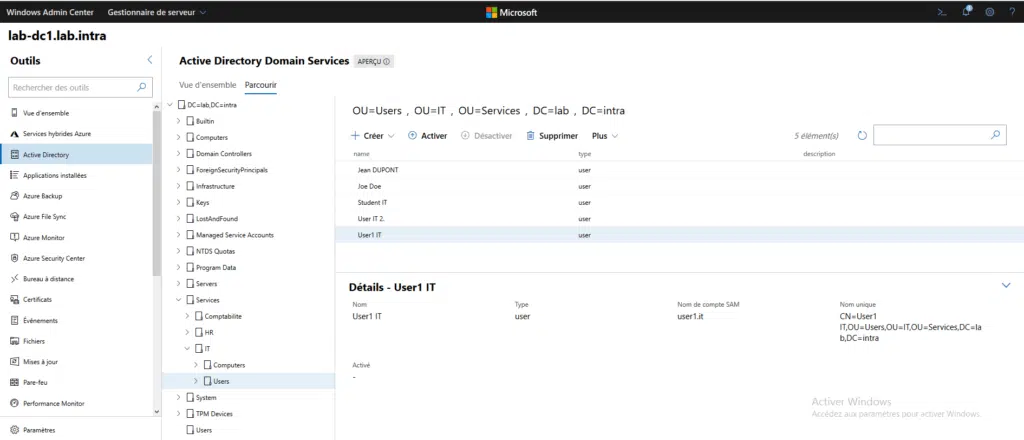1024x440 pixels.
Task: Focus the object list filter field
Action: (x=939, y=135)
